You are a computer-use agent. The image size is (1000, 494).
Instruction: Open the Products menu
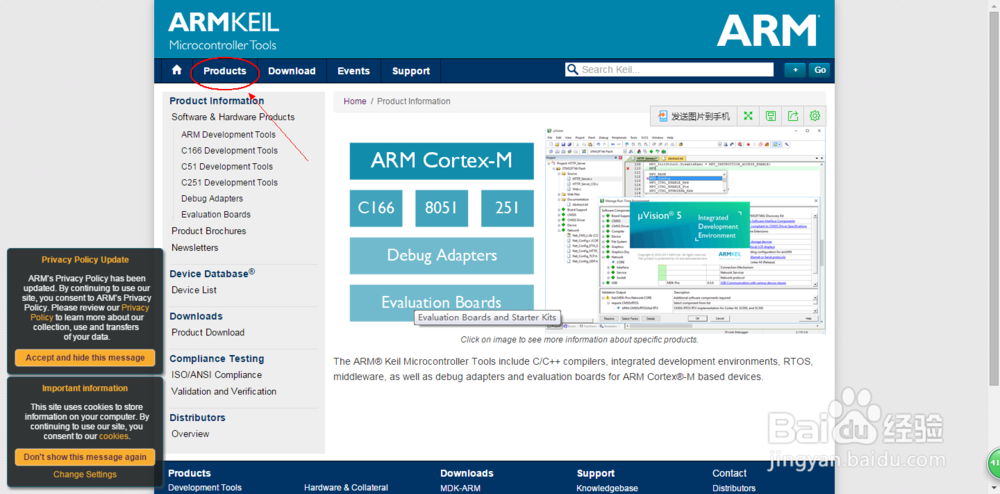[x=224, y=71]
